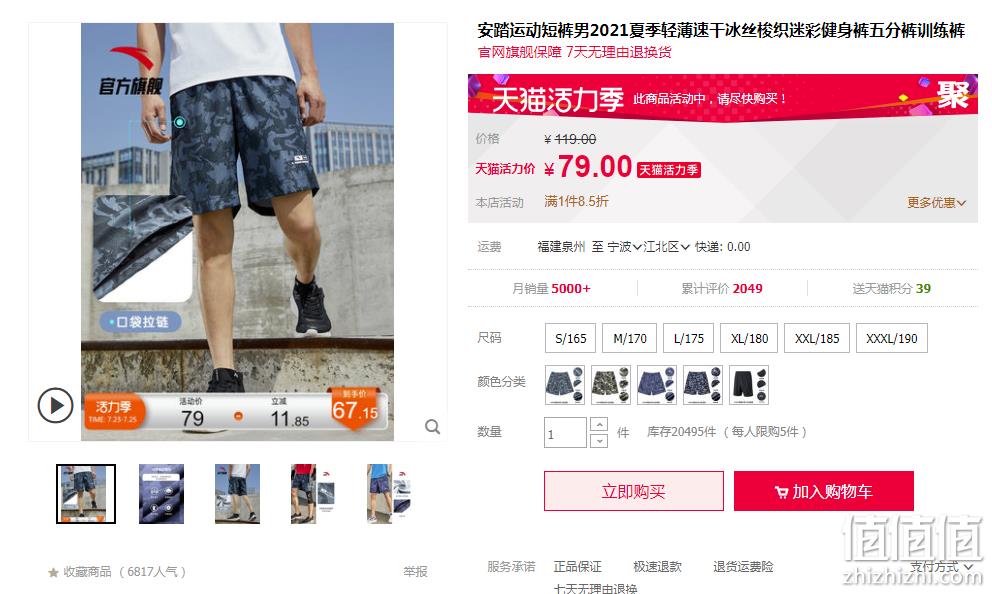Screen dimensions: 992x594
Task: Click the cart icon in 加入购物车 button
Action: pyautogui.click(x=781, y=492)
